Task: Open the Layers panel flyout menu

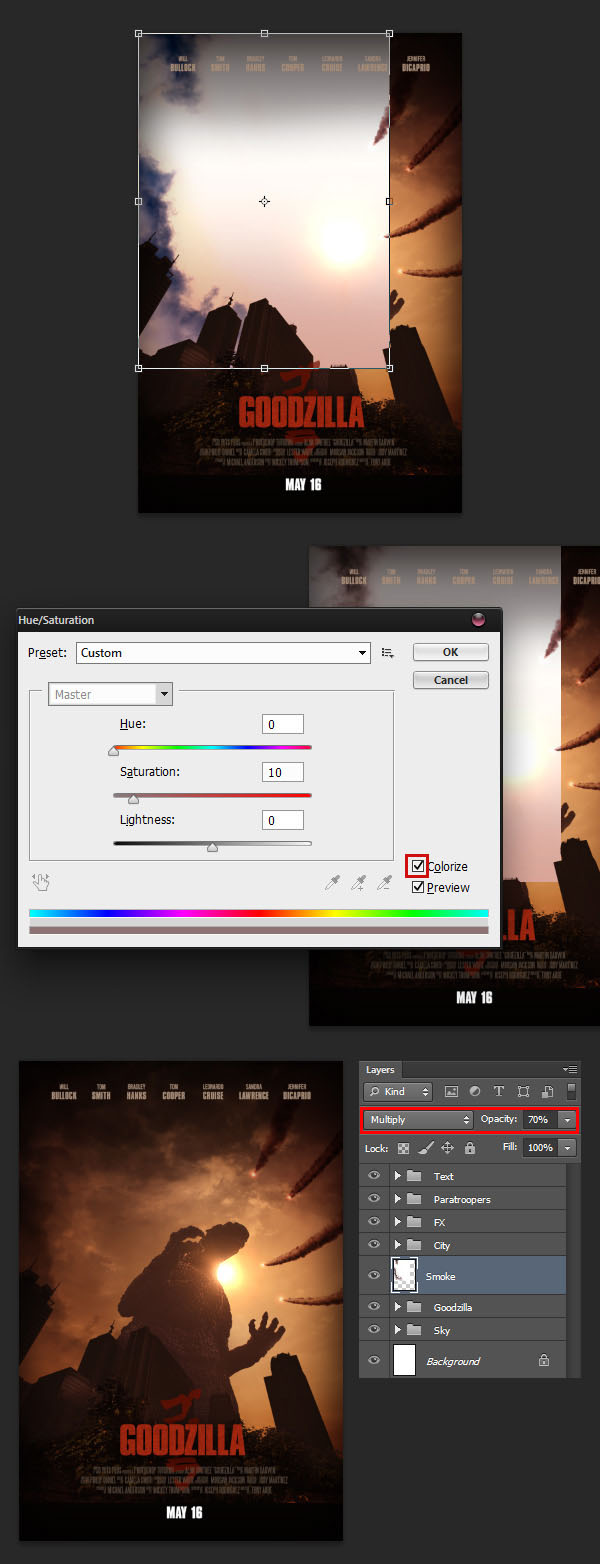Action: click(571, 1070)
